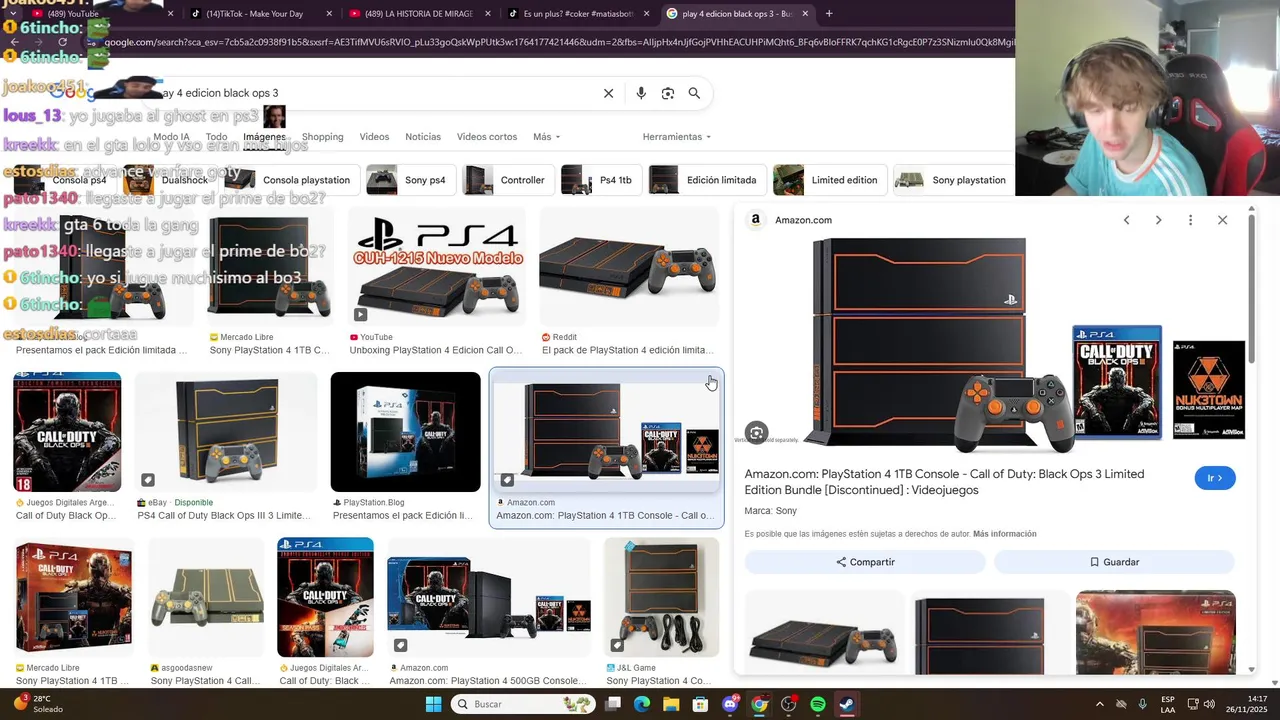Close the Amazon image preview panel

(x=1222, y=220)
